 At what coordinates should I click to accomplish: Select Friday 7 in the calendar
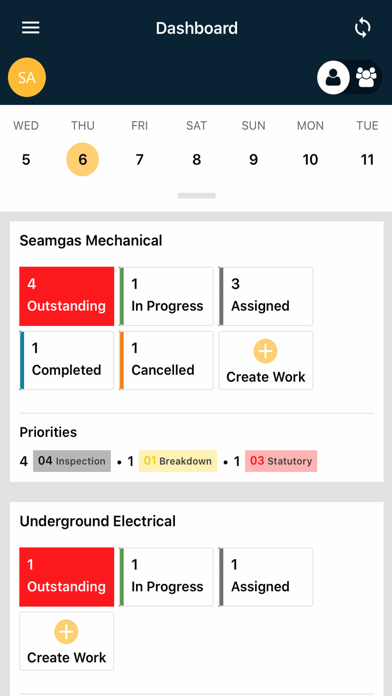click(x=139, y=159)
